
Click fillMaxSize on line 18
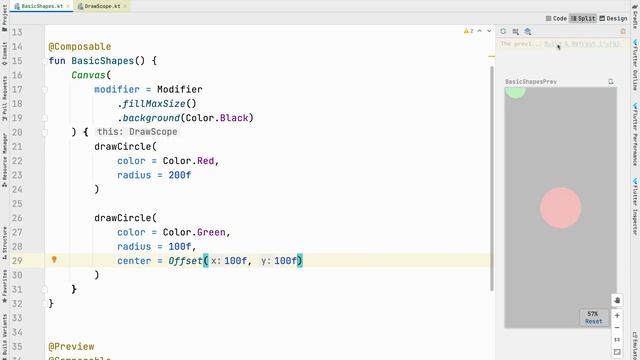pos(154,104)
